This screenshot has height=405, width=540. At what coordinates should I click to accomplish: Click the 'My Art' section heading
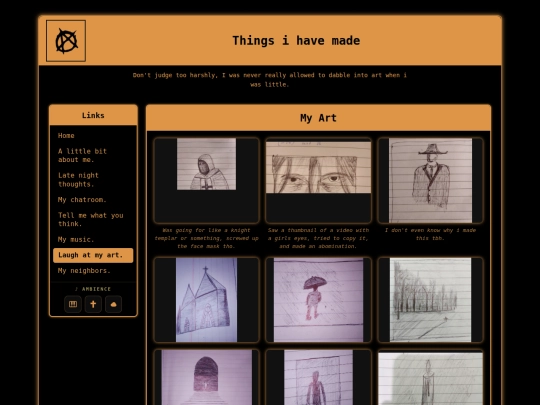pyautogui.click(x=318, y=118)
